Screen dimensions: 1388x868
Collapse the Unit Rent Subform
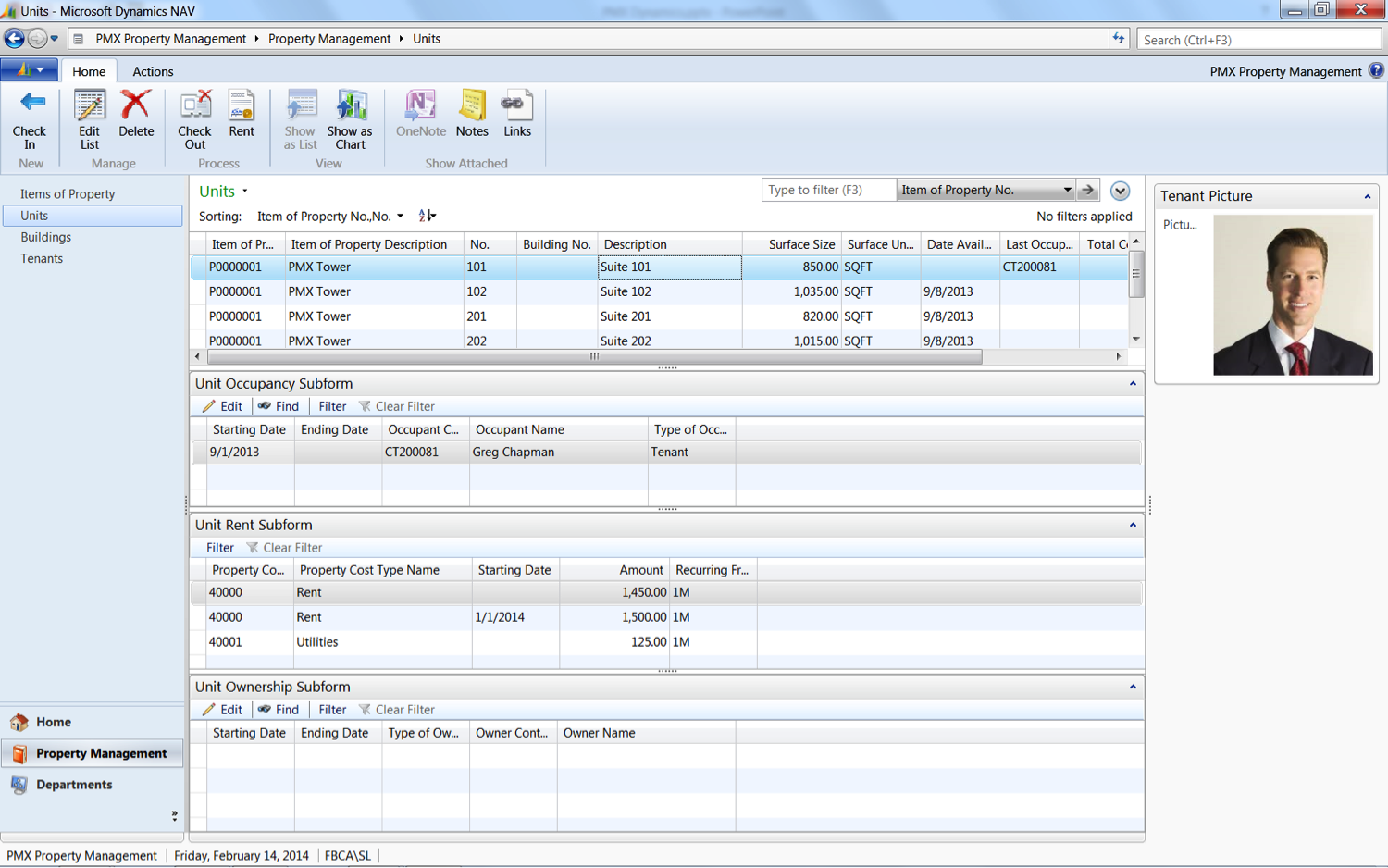1132,525
